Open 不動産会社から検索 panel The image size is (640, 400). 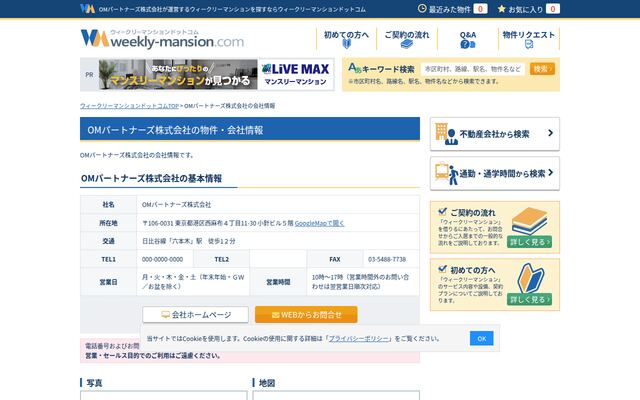[x=495, y=134]
